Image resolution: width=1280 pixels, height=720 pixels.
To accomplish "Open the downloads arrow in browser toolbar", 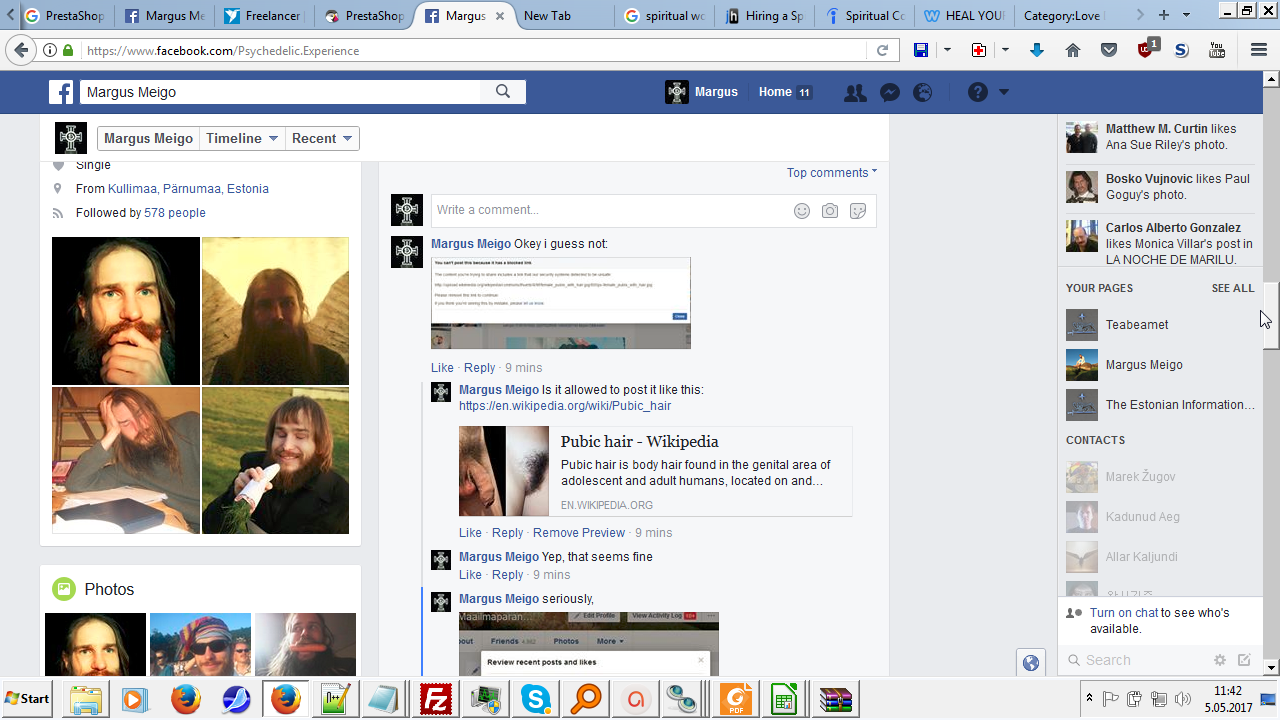I will click(x=1037, y=50).
